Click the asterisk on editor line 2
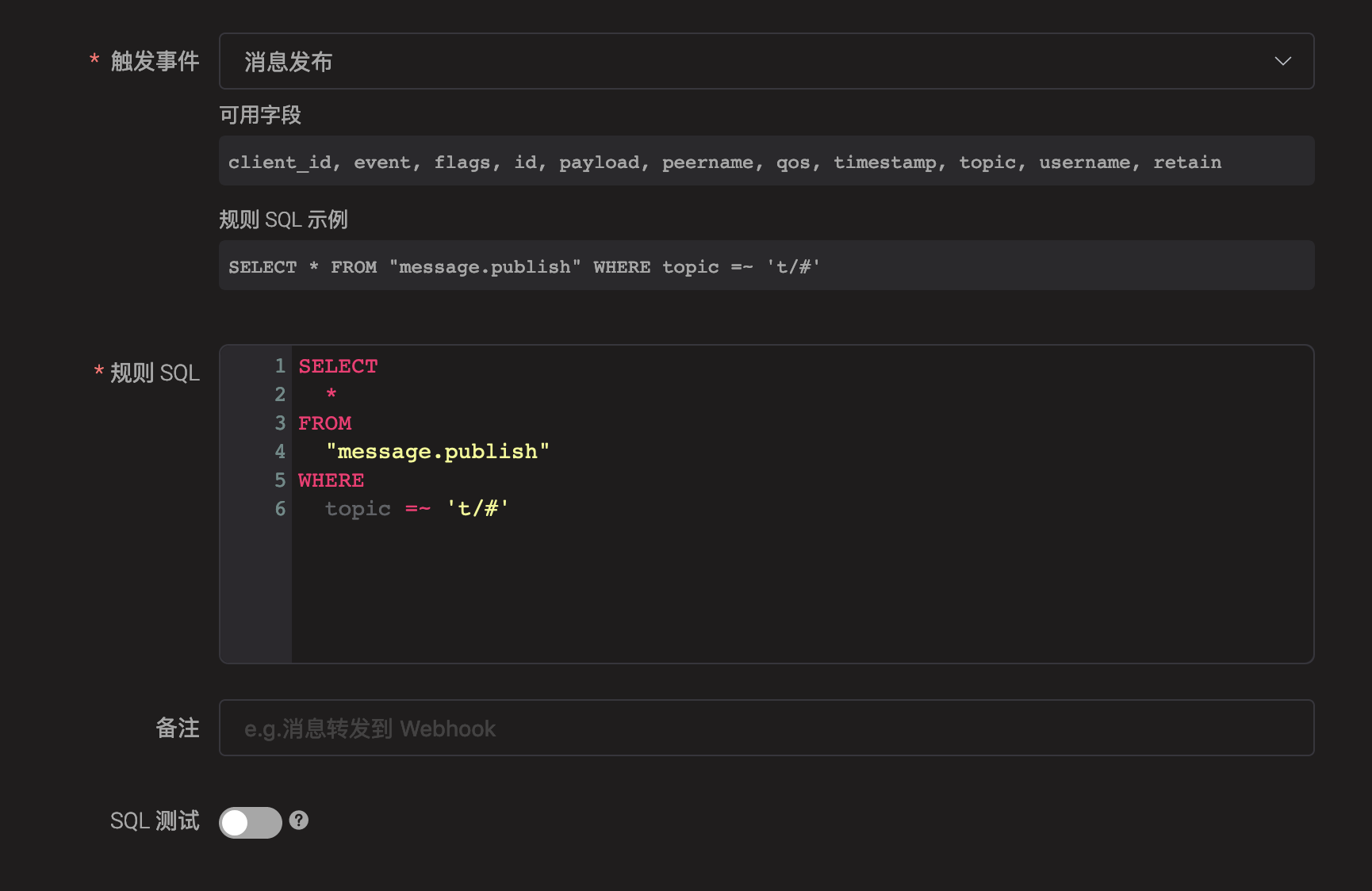Screen dimensions: 1372x891 [332, 394]
